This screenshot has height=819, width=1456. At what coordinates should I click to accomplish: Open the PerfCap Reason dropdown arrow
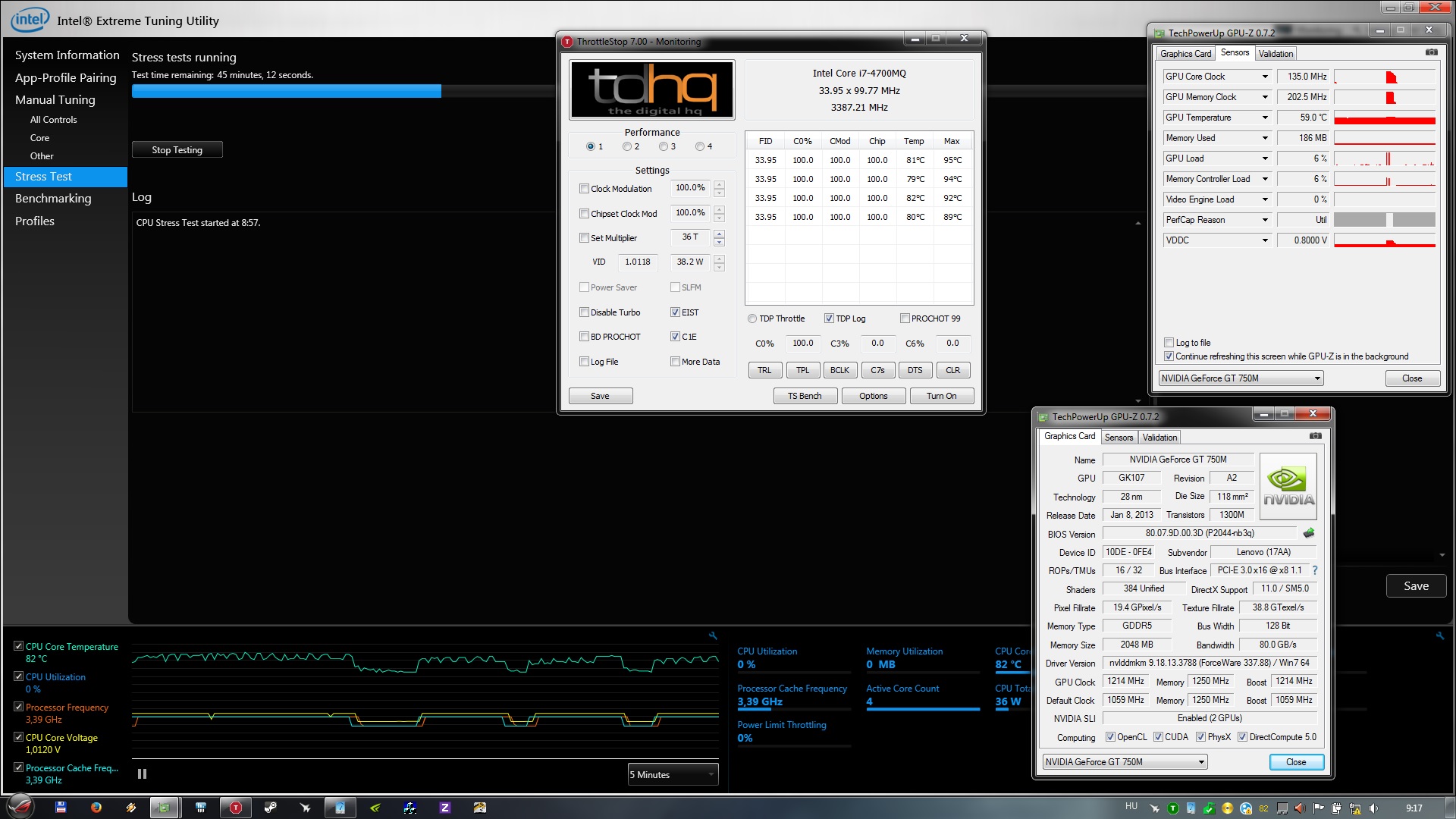click(x=1265, y=220)
